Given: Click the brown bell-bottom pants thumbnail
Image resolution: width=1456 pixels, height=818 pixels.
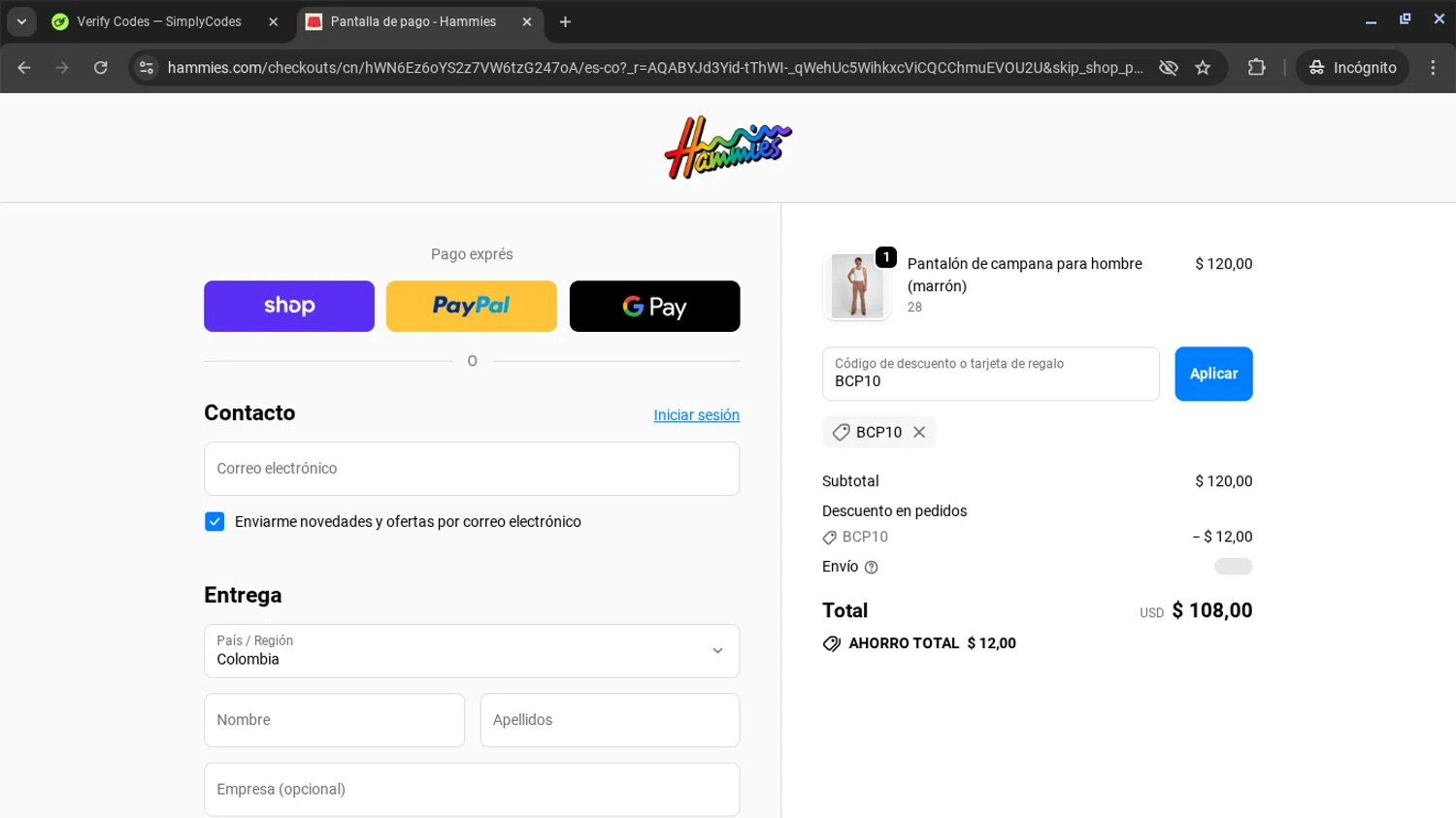Looking at the screenshot, I should (857, 286).
